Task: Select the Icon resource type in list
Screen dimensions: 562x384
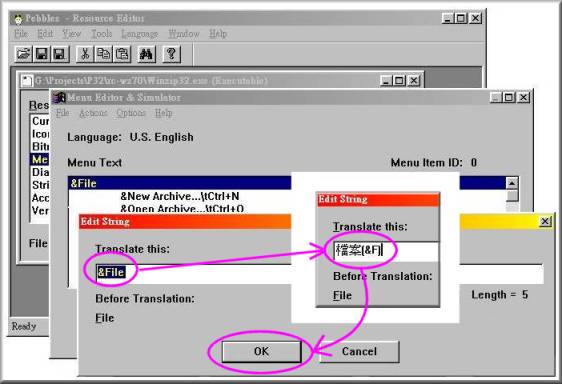Action: (x=40, y=134)
